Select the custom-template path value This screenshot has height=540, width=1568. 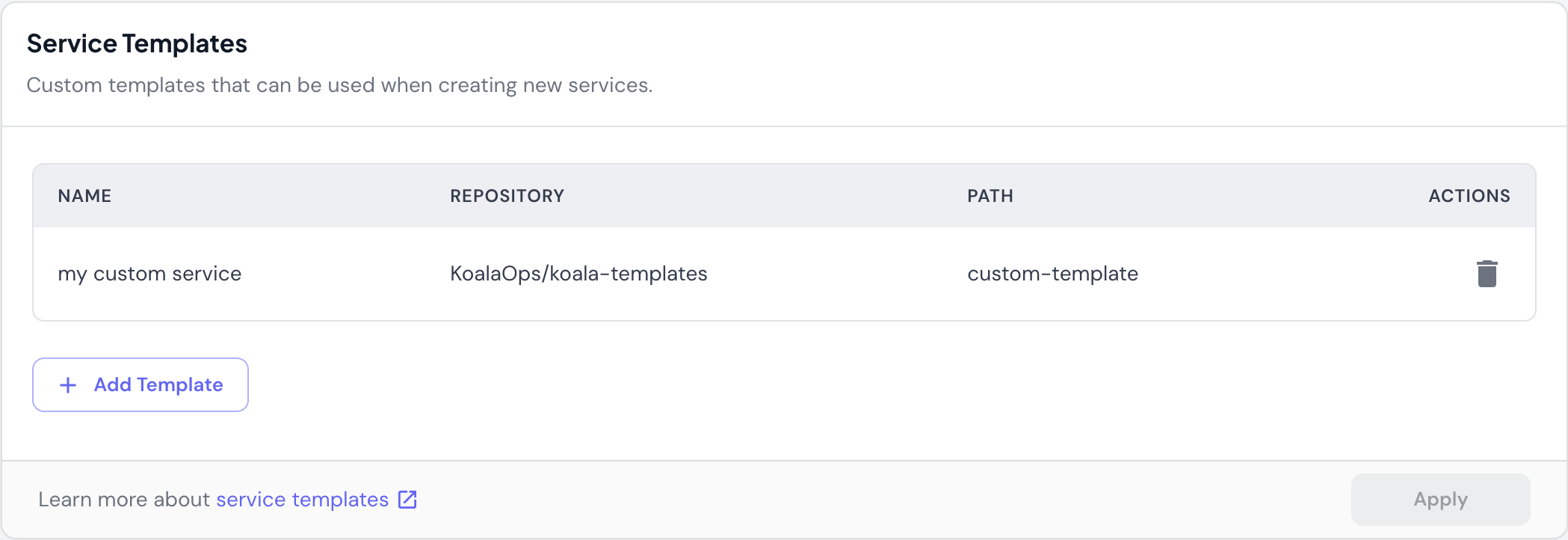(x=1052, y=274)
